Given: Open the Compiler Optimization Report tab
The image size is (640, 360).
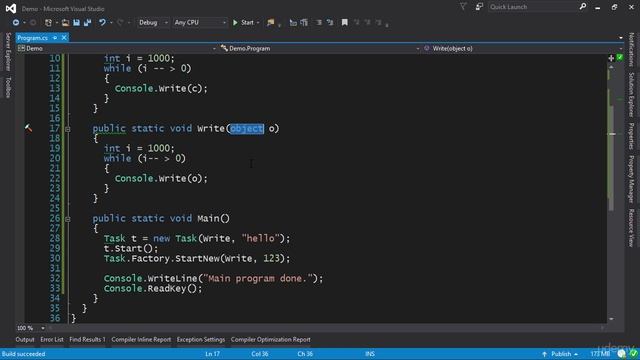Looking at the screenshot, I should coord(271,339).
